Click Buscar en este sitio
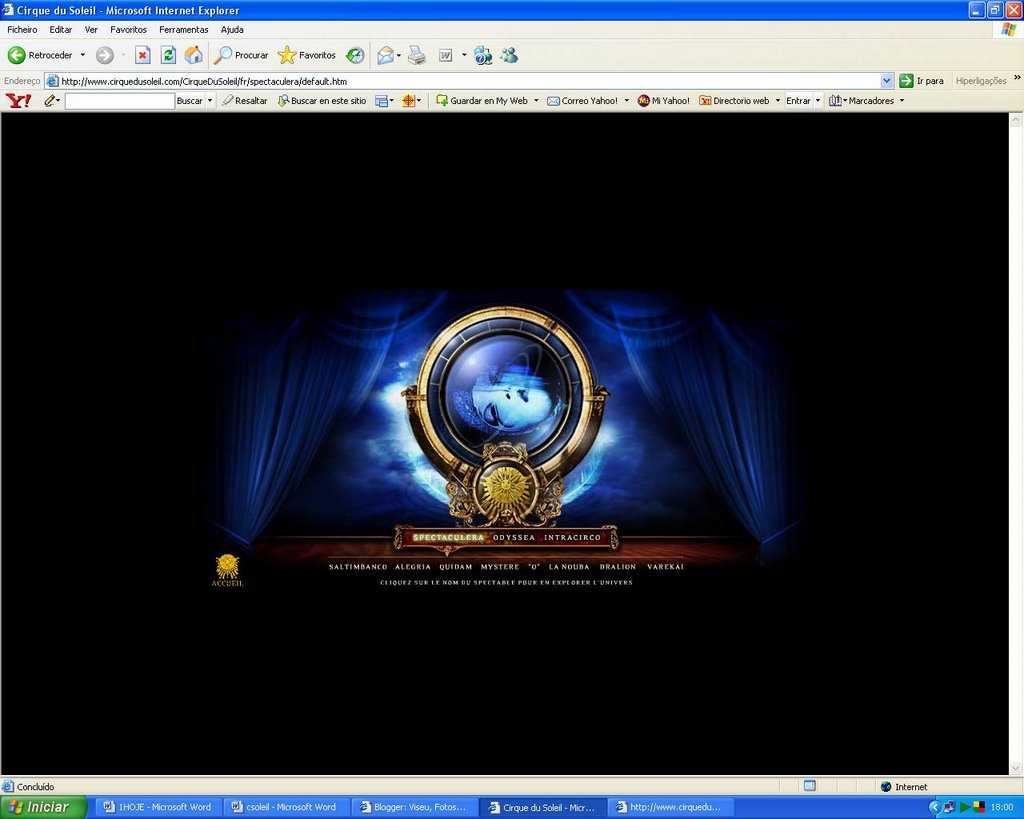Image resolution: width=1024 pixels, height=819 pixels. (322, 101)
